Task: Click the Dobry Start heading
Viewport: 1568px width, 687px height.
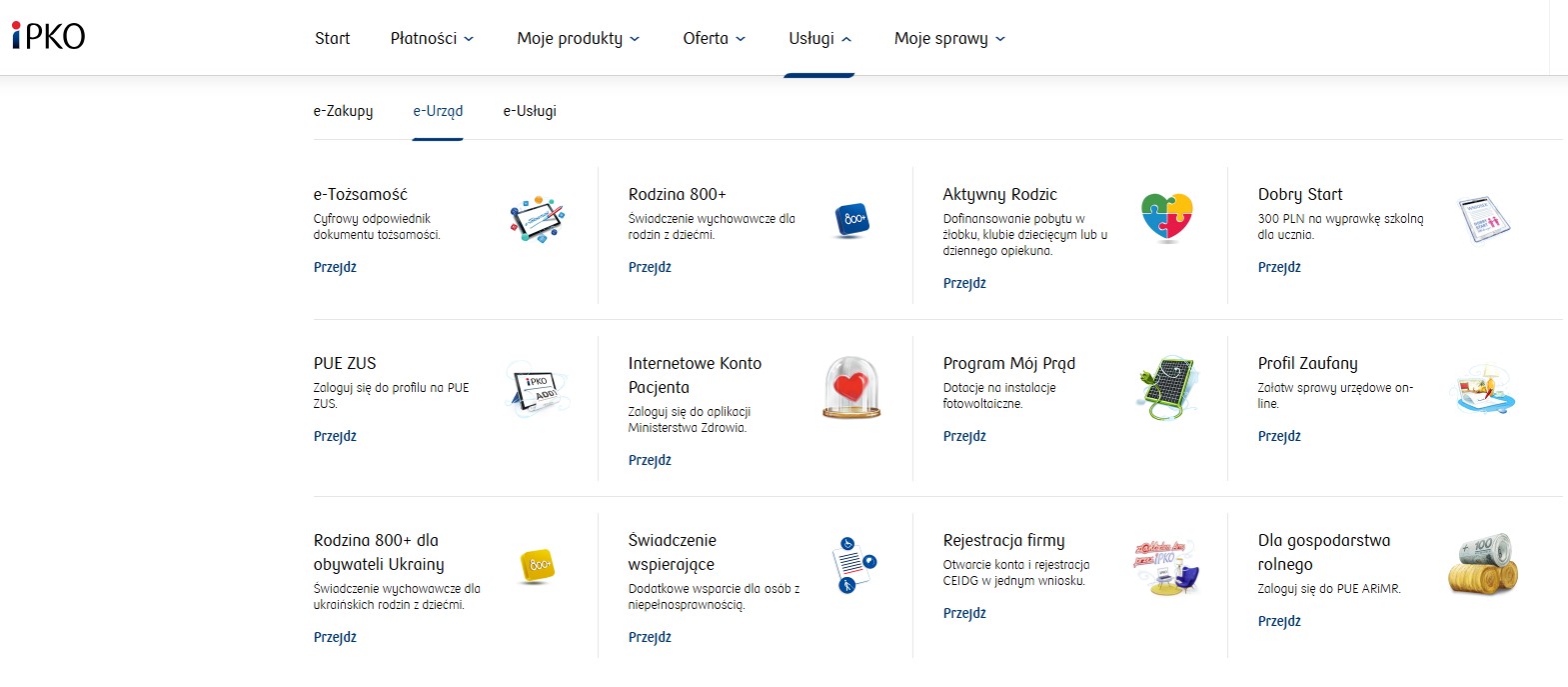Action: coord(1300,194)
